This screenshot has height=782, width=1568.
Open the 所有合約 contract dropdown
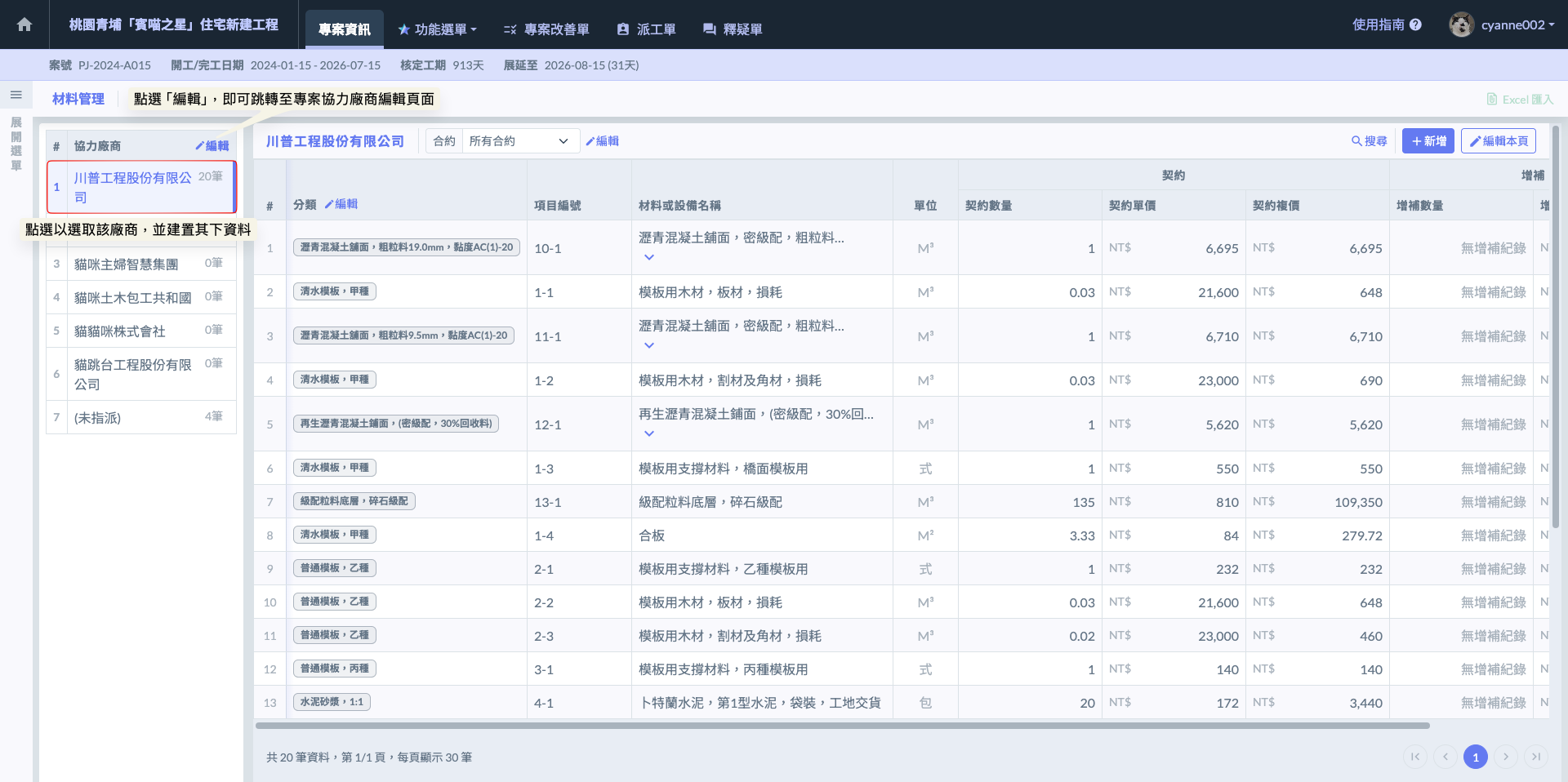click(x=519, y=141)
